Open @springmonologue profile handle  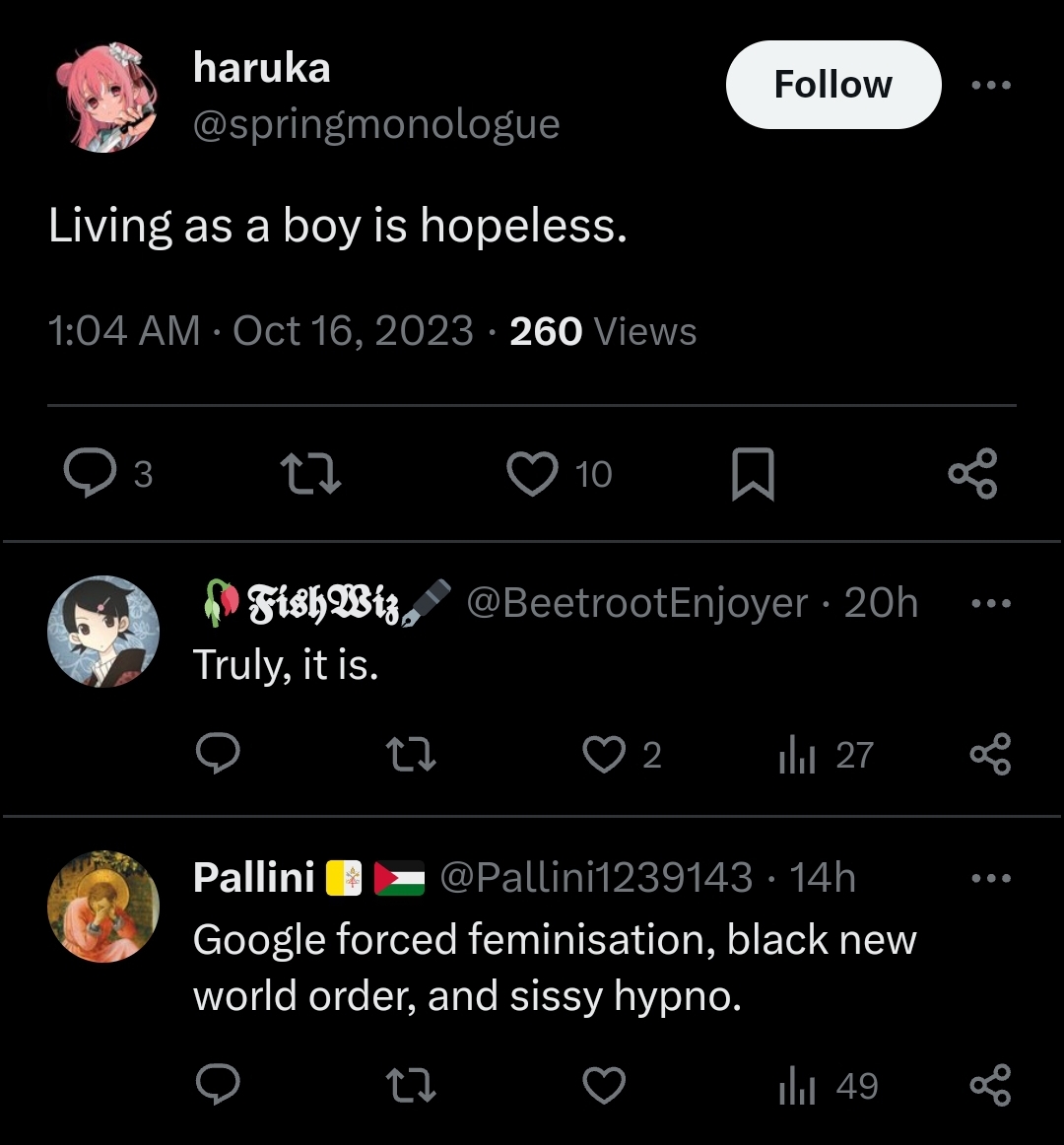pyautogui.click(x=376, y=123)
